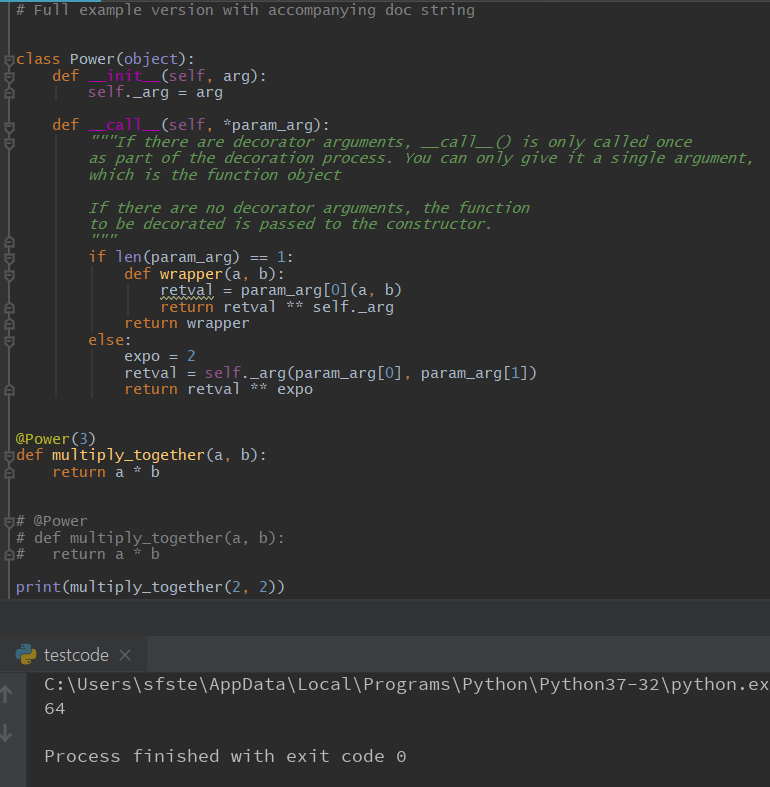Collapse the __call__ method fold marker
This screenshot has height=787, width=770.
(x=9, y=126)
